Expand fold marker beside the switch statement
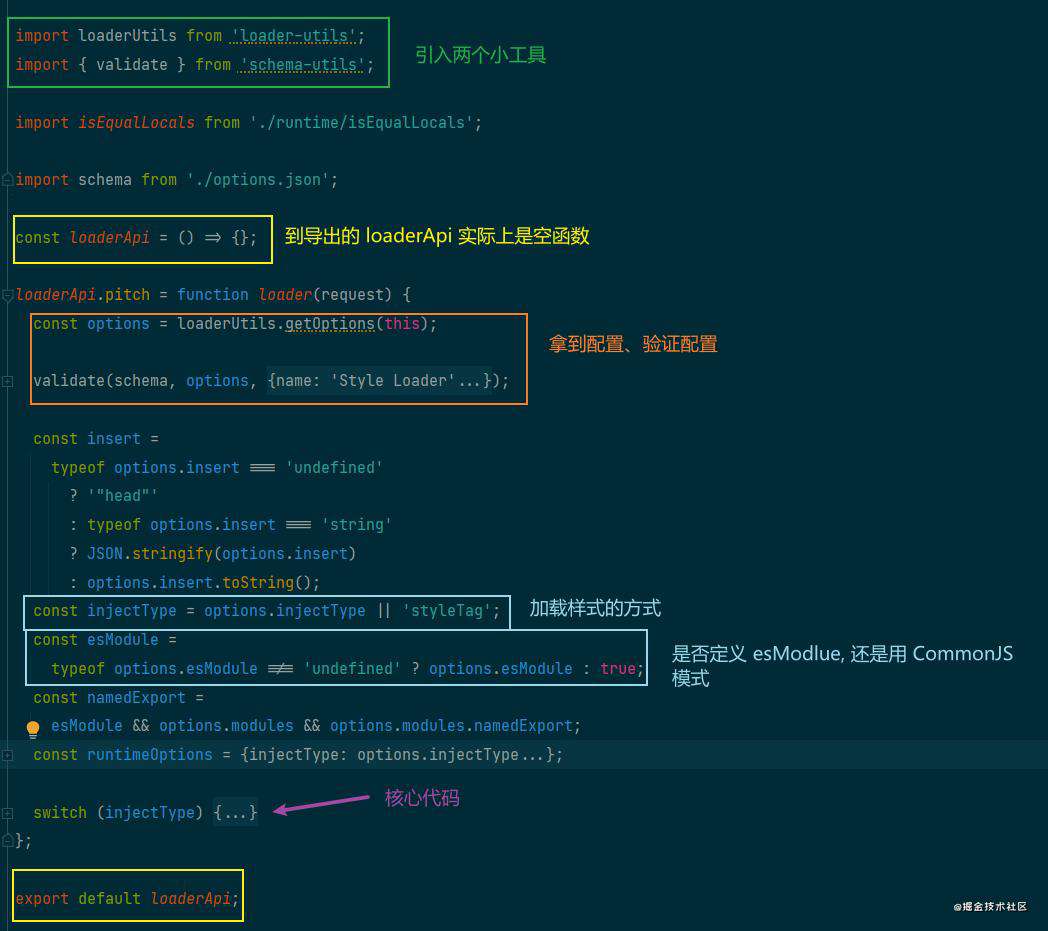Screen dimensions: 1048x931 pyautogui.click(x=7, y=813)
